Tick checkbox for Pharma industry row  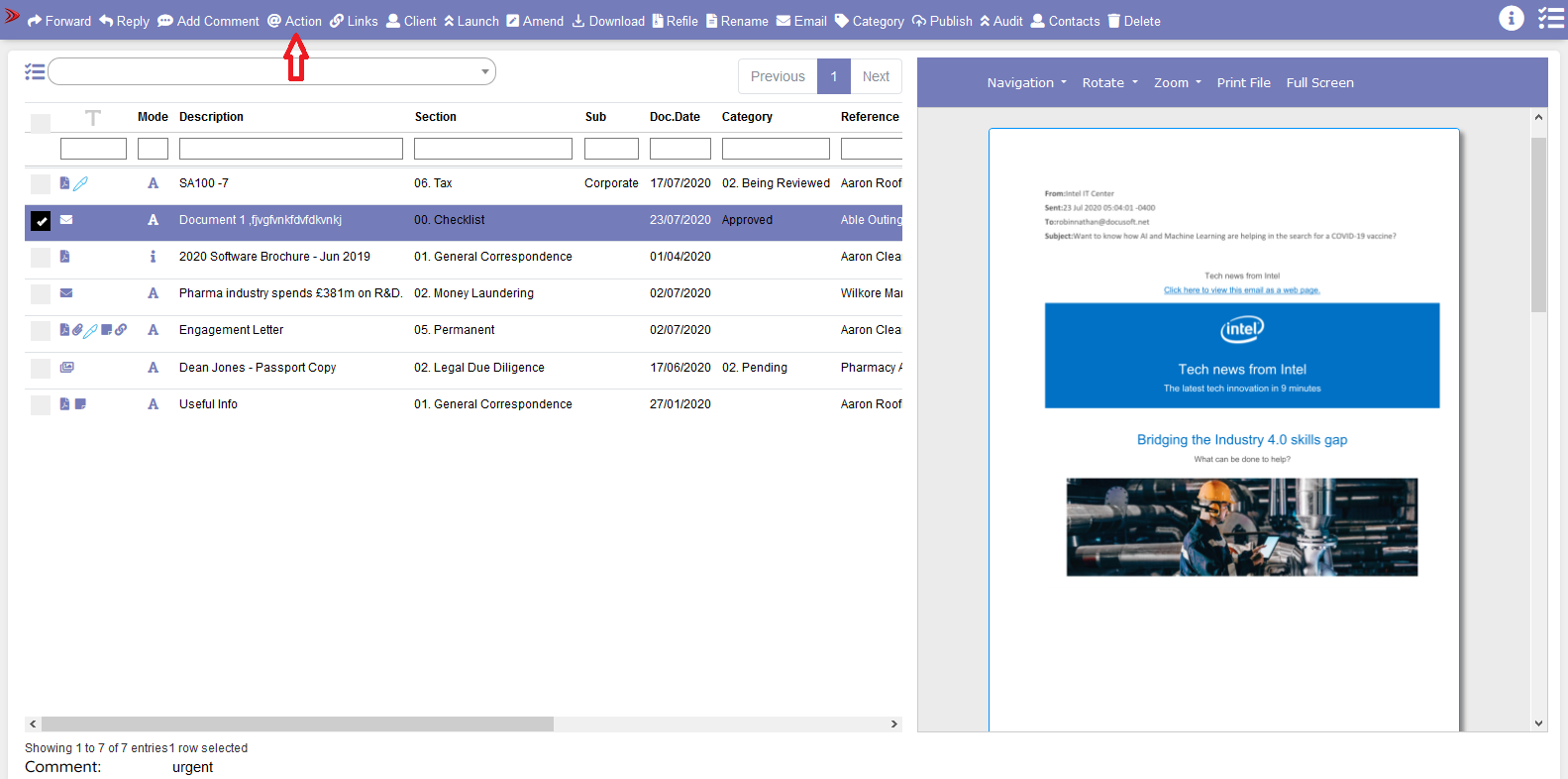(x=41, y=294)
